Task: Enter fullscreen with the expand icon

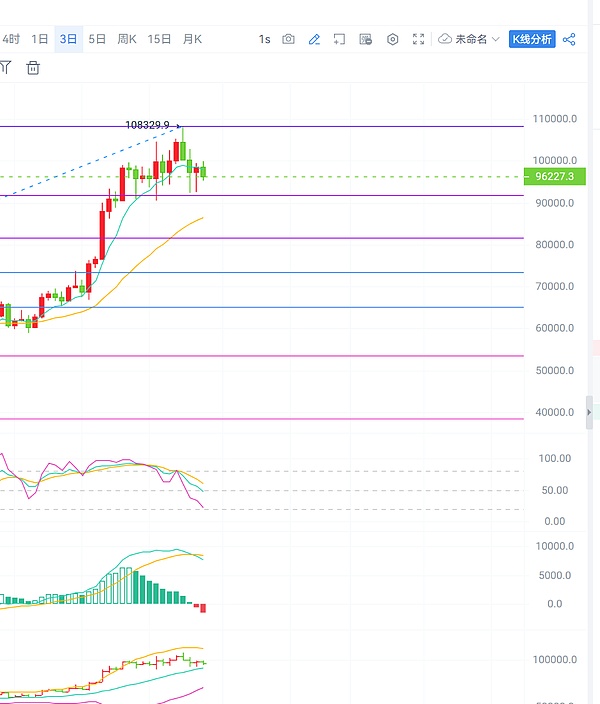Action: (418, 39)
